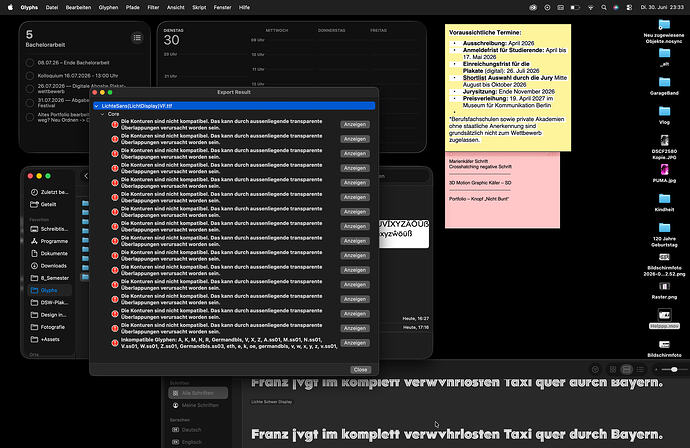Open reminders list icon in Bachelorarbeit widget

click(x=137, y=38)
